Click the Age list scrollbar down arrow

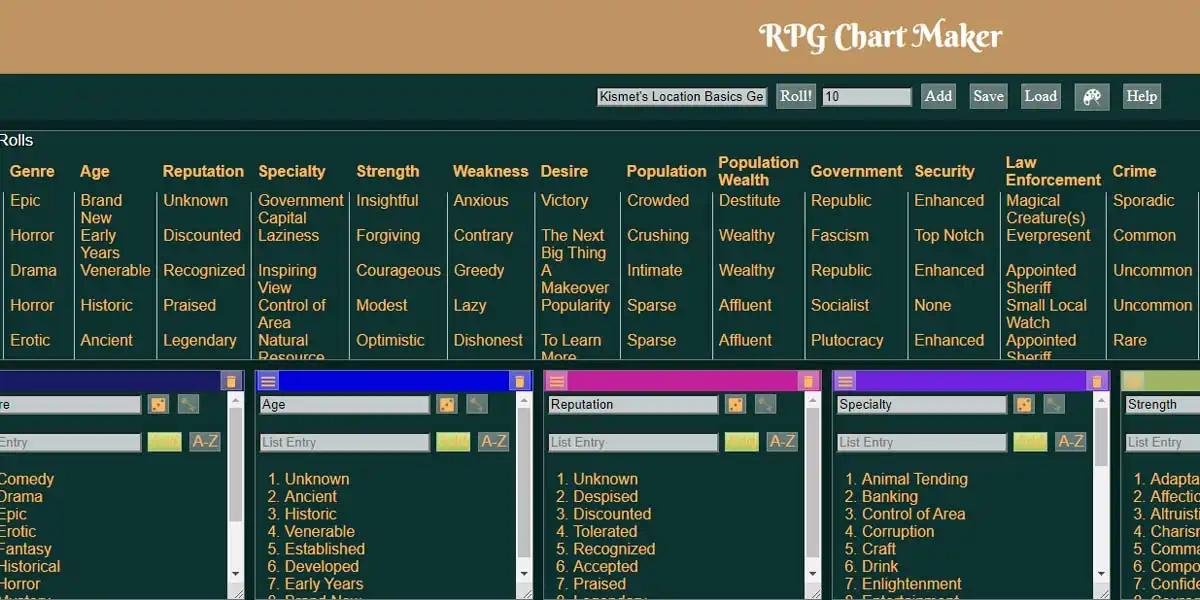tap(524, 574)
